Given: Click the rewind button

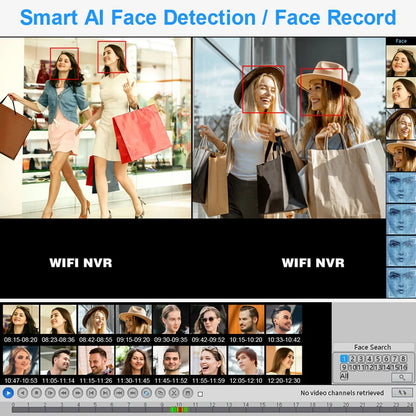Looking at the screenshot, I should click(64, 393).
